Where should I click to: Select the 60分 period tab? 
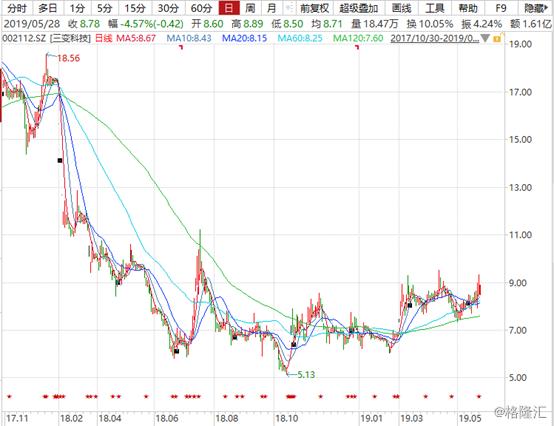click(x=201, y=8)
